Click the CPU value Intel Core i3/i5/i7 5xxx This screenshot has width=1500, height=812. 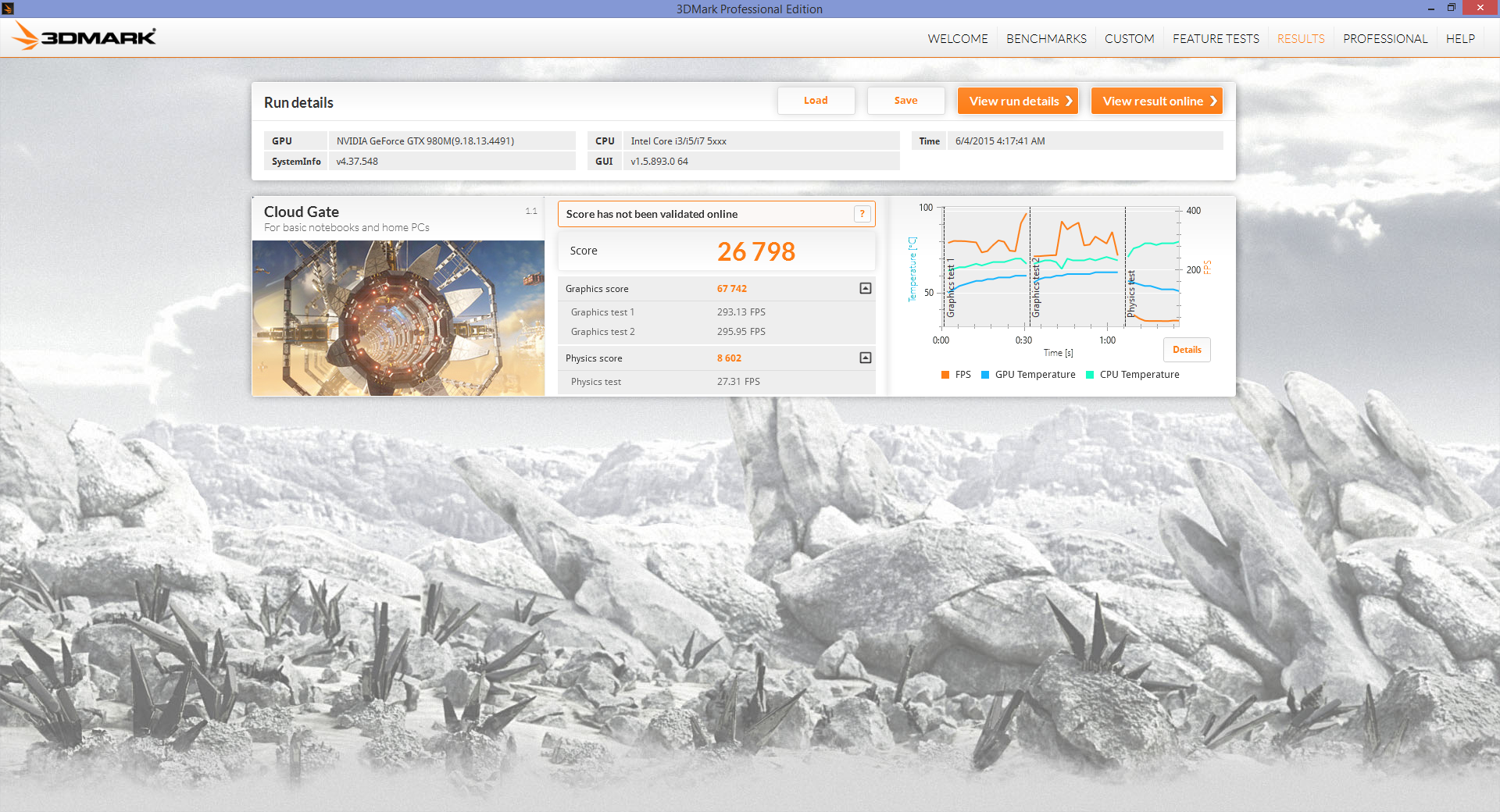679,141
